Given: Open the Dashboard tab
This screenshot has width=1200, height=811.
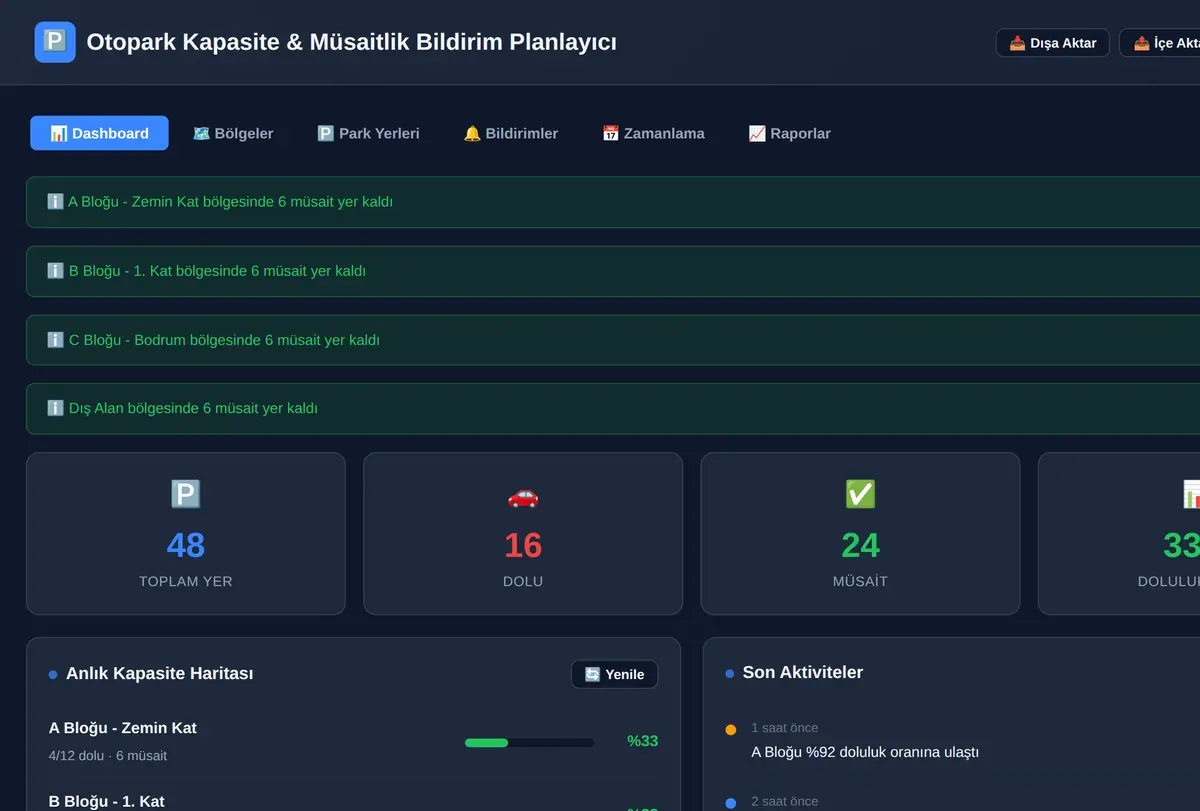Looking at the screenshot, I should point(99,133).
